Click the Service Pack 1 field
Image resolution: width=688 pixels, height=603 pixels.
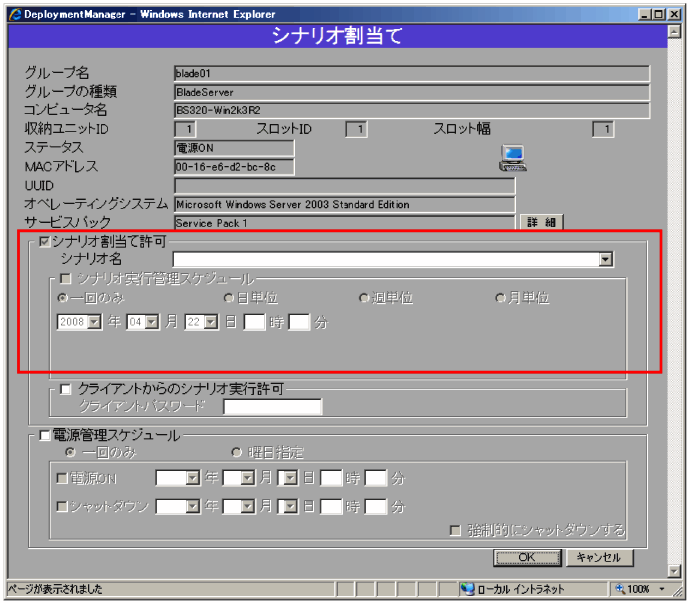pos(344,223)
